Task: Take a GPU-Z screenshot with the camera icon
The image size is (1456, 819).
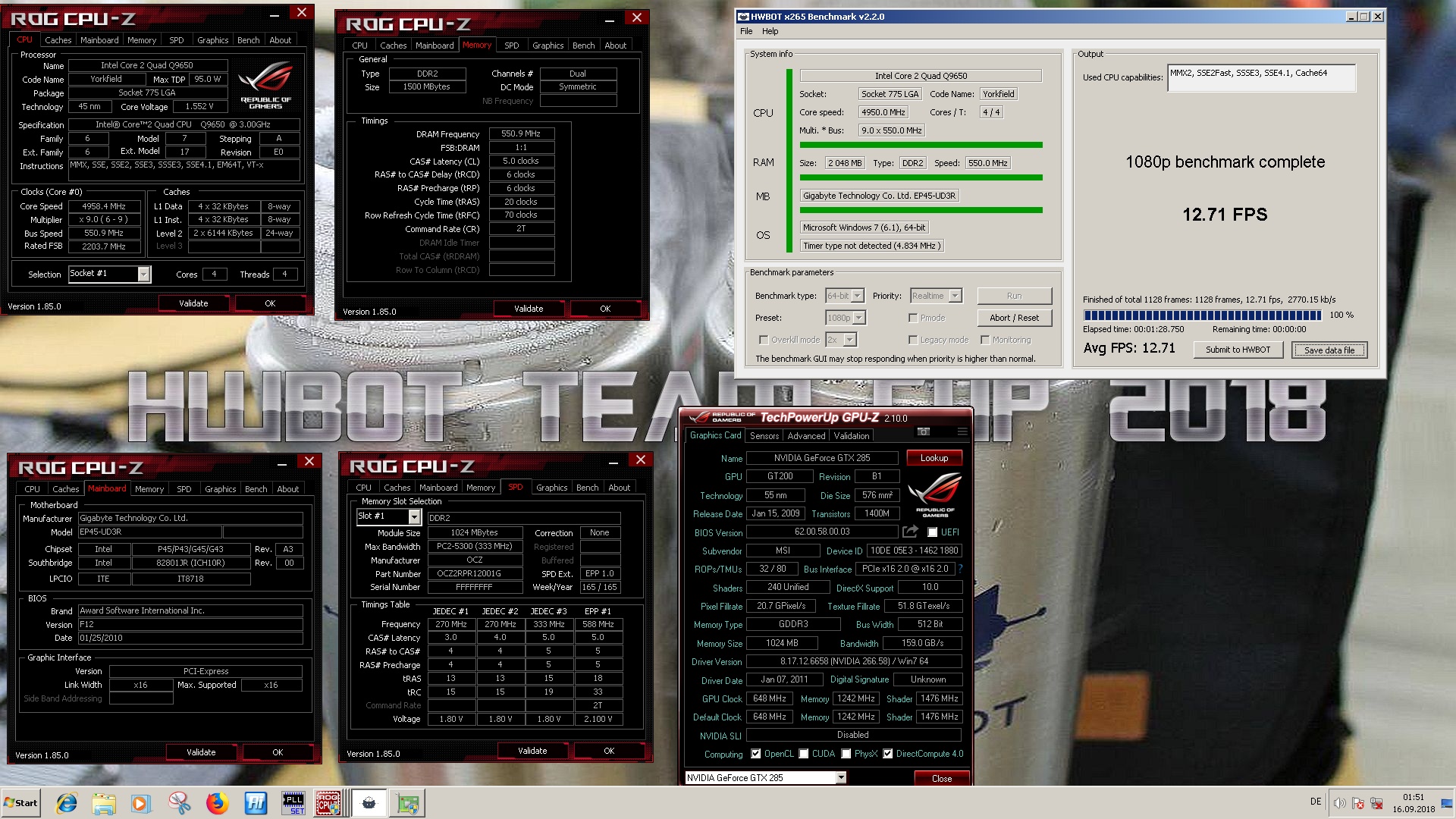Action: click(924, 431)
